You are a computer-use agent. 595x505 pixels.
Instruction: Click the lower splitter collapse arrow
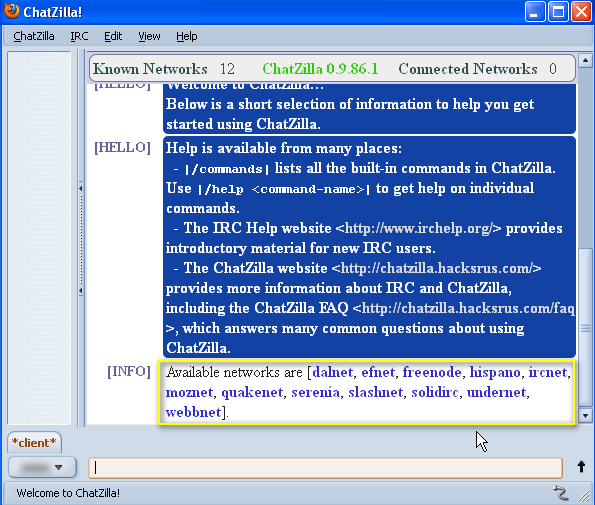point(81,291)
